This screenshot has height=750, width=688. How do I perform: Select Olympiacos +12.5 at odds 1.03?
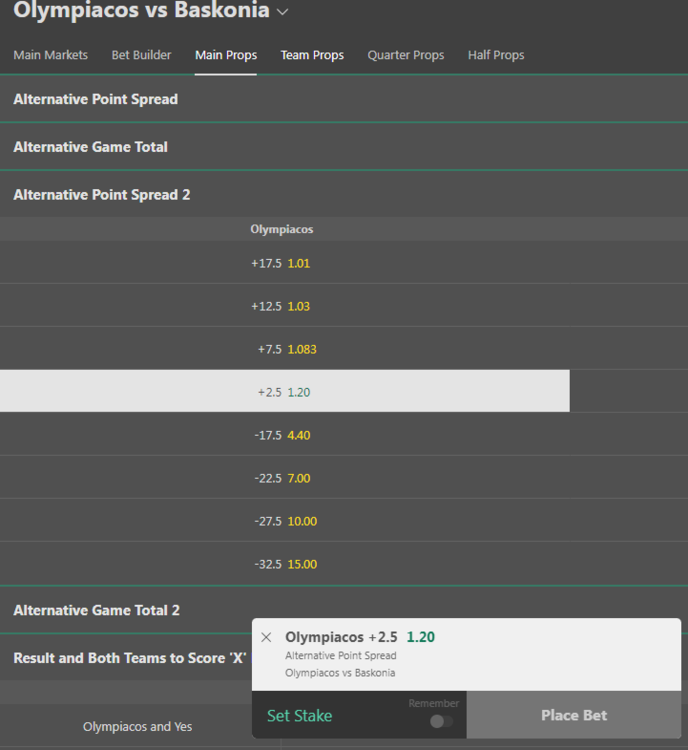285,305
